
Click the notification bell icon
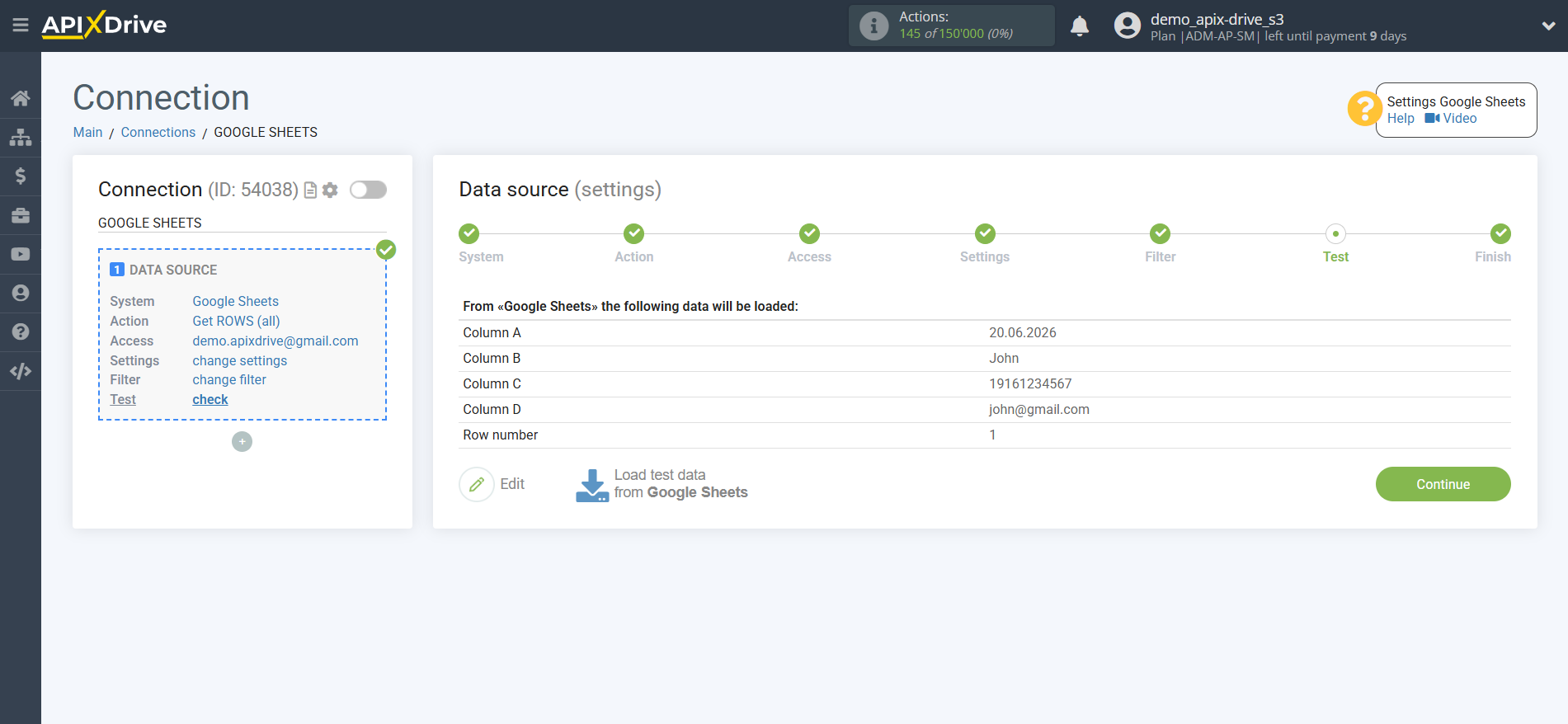1079,26
